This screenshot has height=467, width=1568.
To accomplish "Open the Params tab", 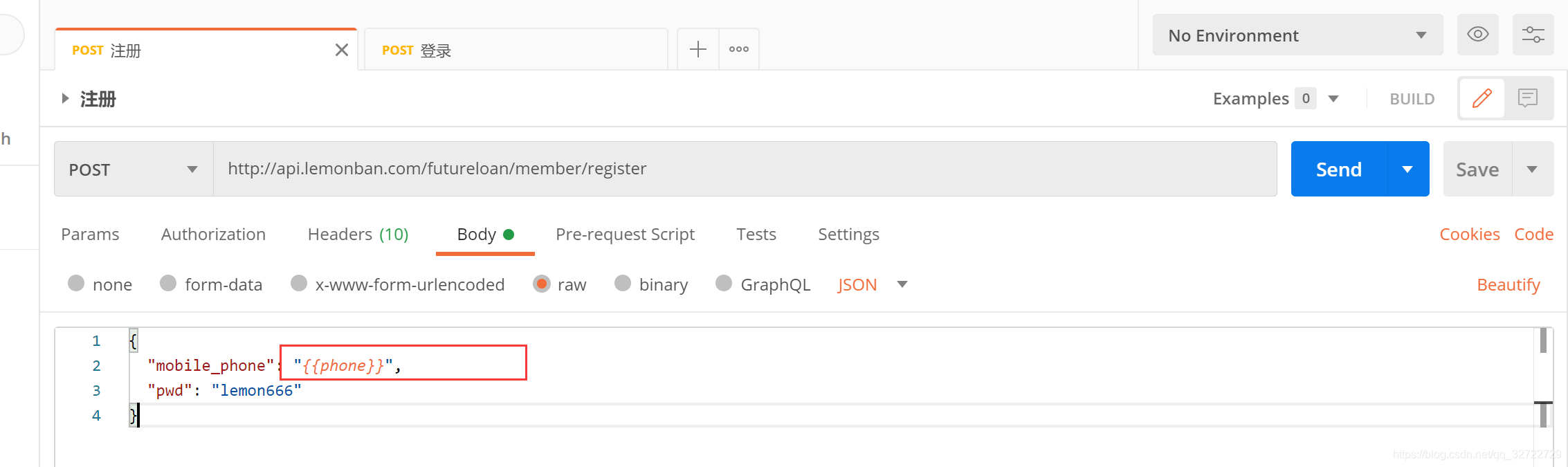I will (90, 235).
